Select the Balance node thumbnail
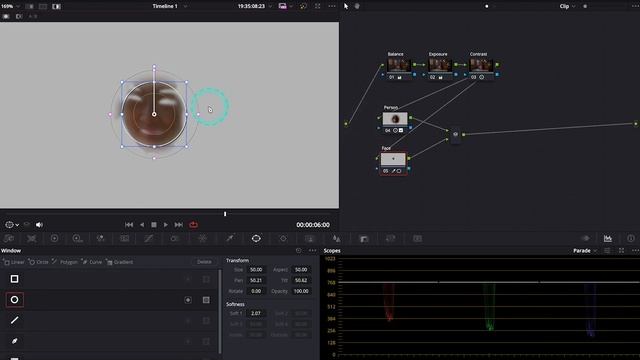This screenshot has width=640, height=360. (x=399, y=65)
